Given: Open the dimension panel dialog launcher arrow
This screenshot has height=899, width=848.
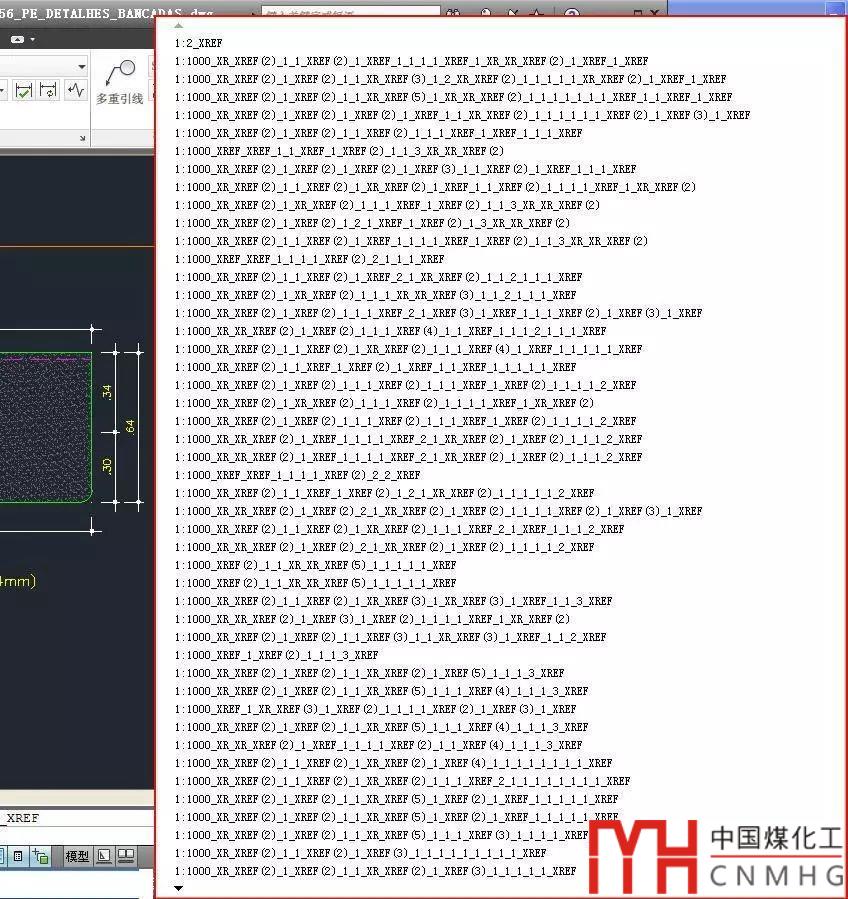Looking at the screenshot, I should pos(83,138).
